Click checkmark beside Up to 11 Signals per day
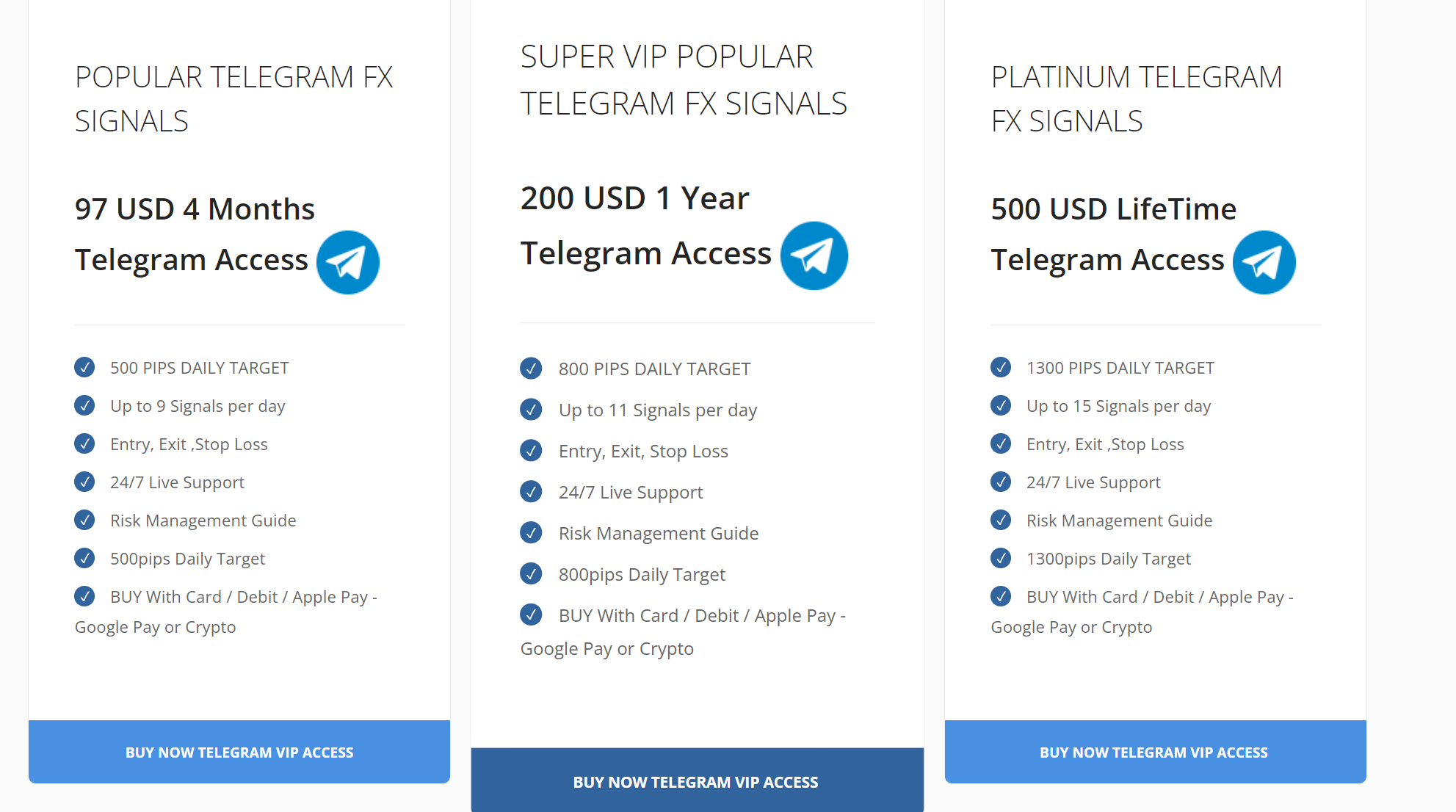The height and width of the screenshot is (812, 1456). point(531,409)
